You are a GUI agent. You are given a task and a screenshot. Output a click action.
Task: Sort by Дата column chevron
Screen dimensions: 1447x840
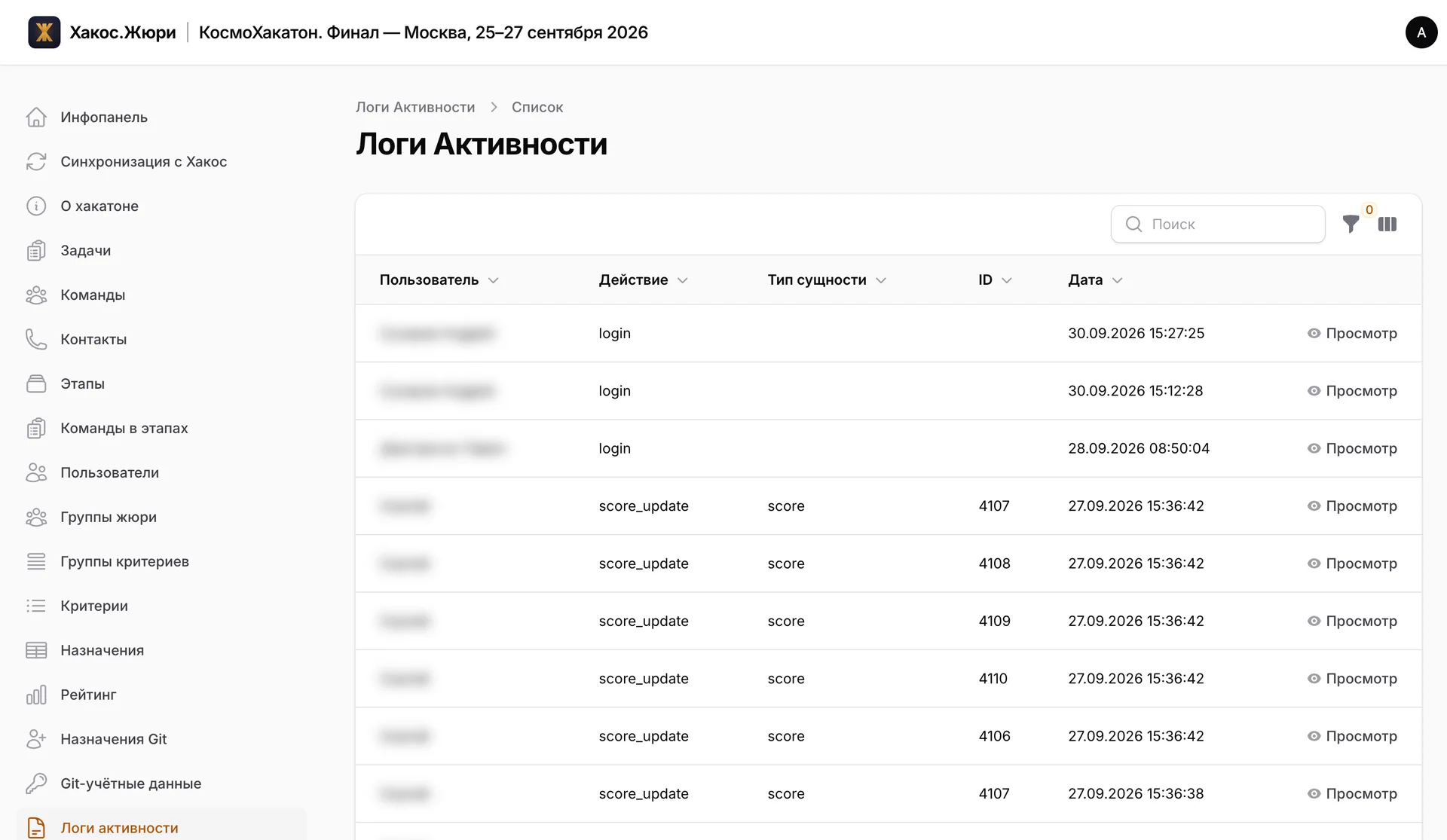pyautogui.click(x=1118, y=280)
